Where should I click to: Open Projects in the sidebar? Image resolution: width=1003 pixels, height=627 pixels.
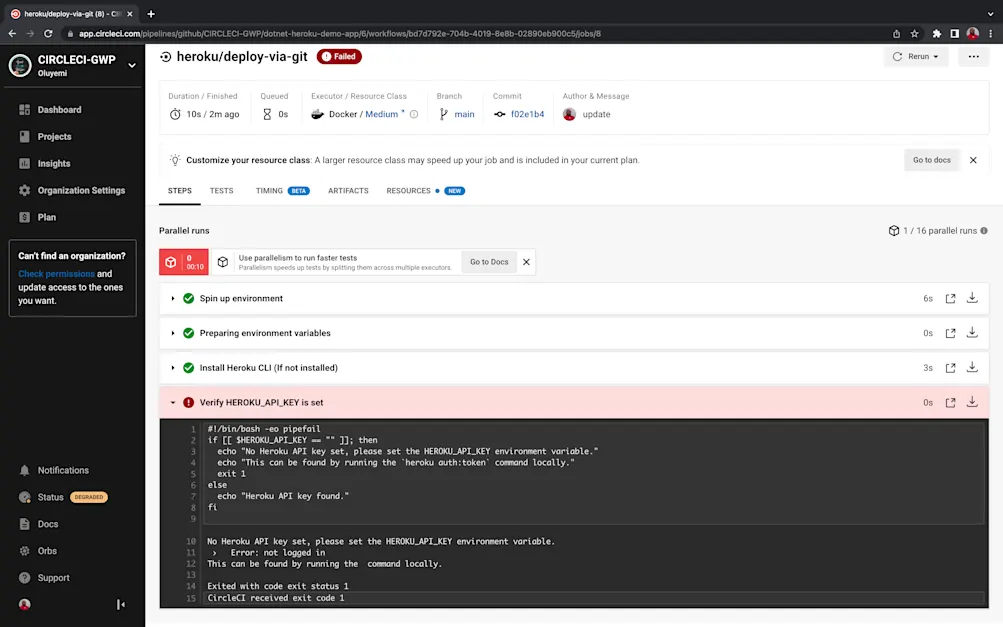[x=45, y=136]
